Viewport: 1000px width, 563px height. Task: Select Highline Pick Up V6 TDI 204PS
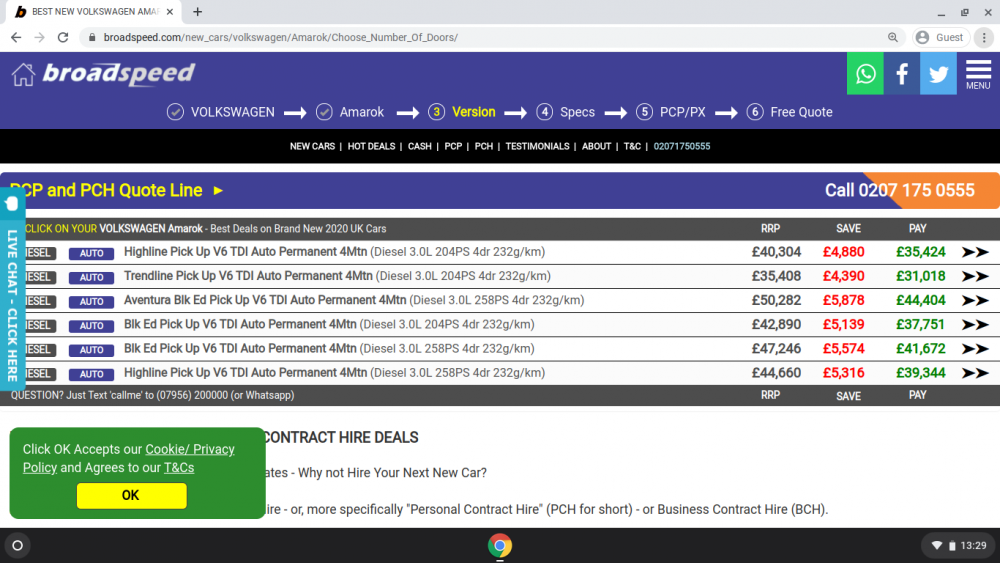334,252
